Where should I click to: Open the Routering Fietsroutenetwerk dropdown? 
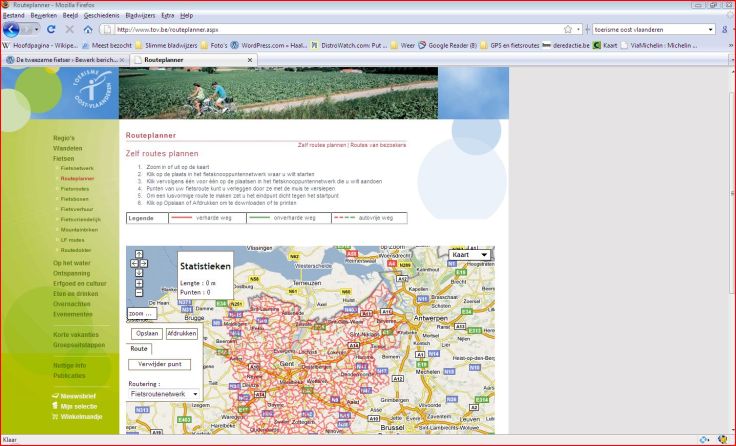pos(164,394)
